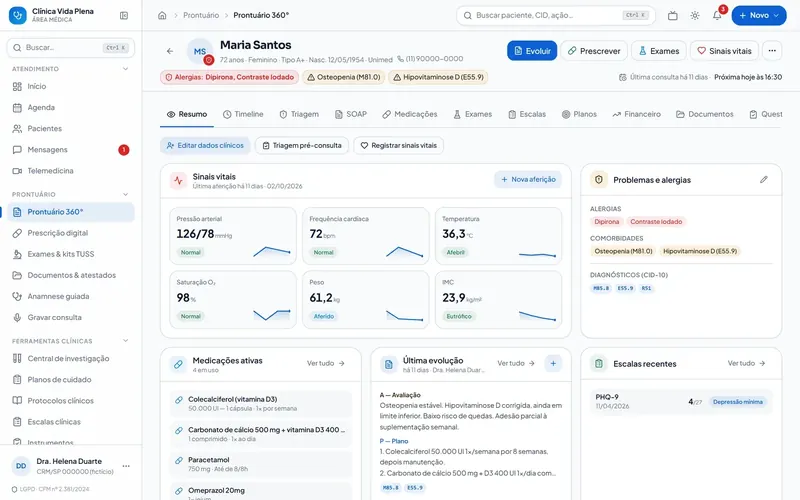Switch to the Medicações tab
The width and height of the screenshot is (800, 500).
(410, 114)
